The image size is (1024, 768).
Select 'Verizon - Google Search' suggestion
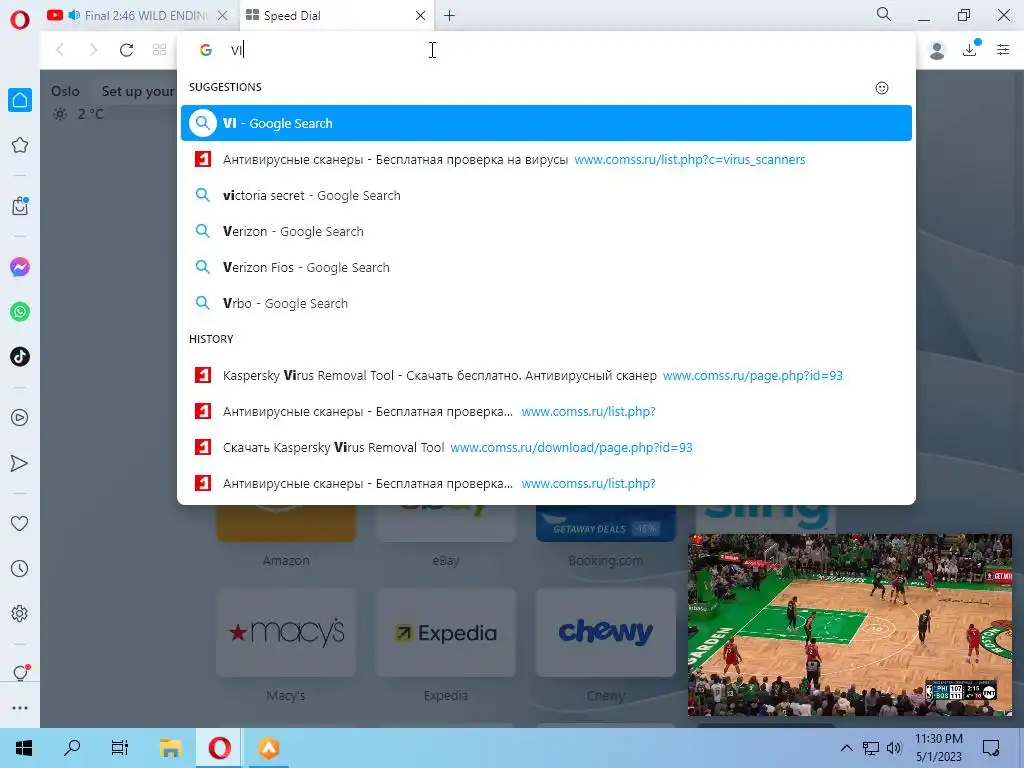click(x=546, y=231)
